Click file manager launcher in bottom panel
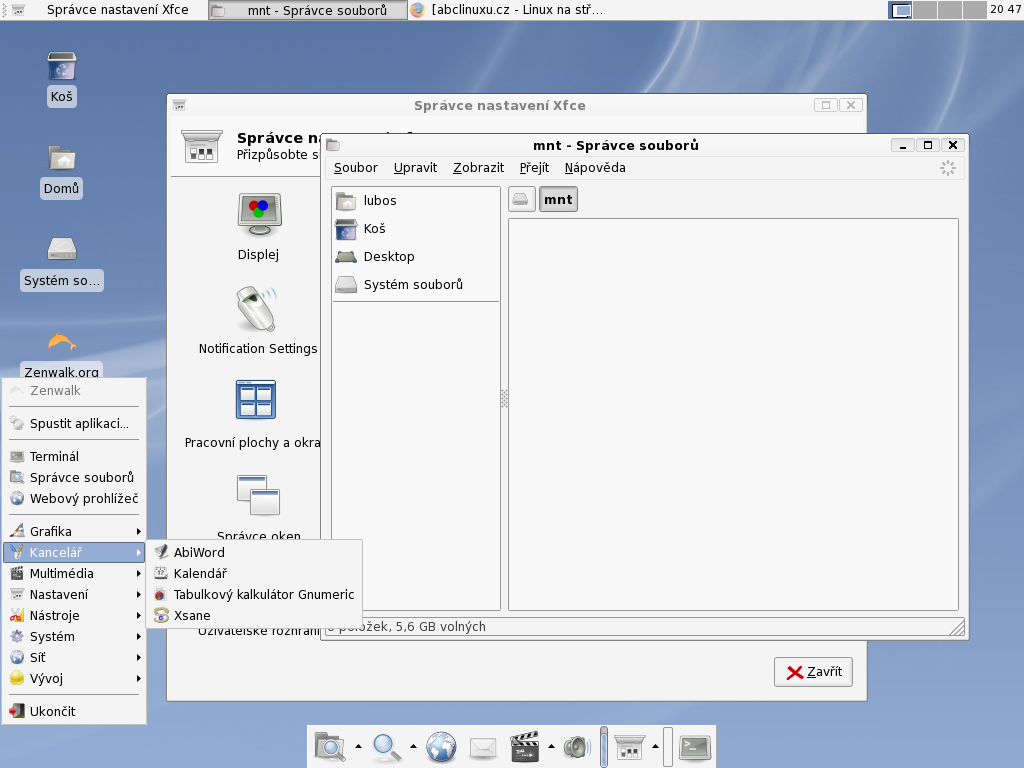Image resolution: width=1024 pixels, height=768 pixels. coord(330,746)
